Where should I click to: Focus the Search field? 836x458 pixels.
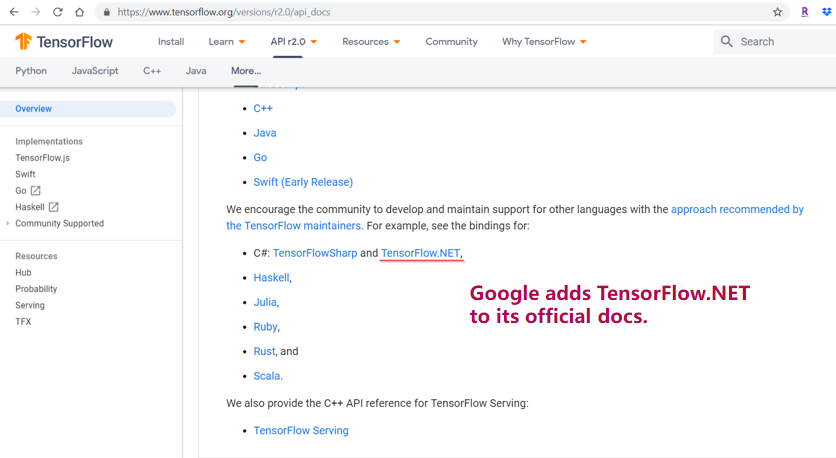tap(775, 42)
